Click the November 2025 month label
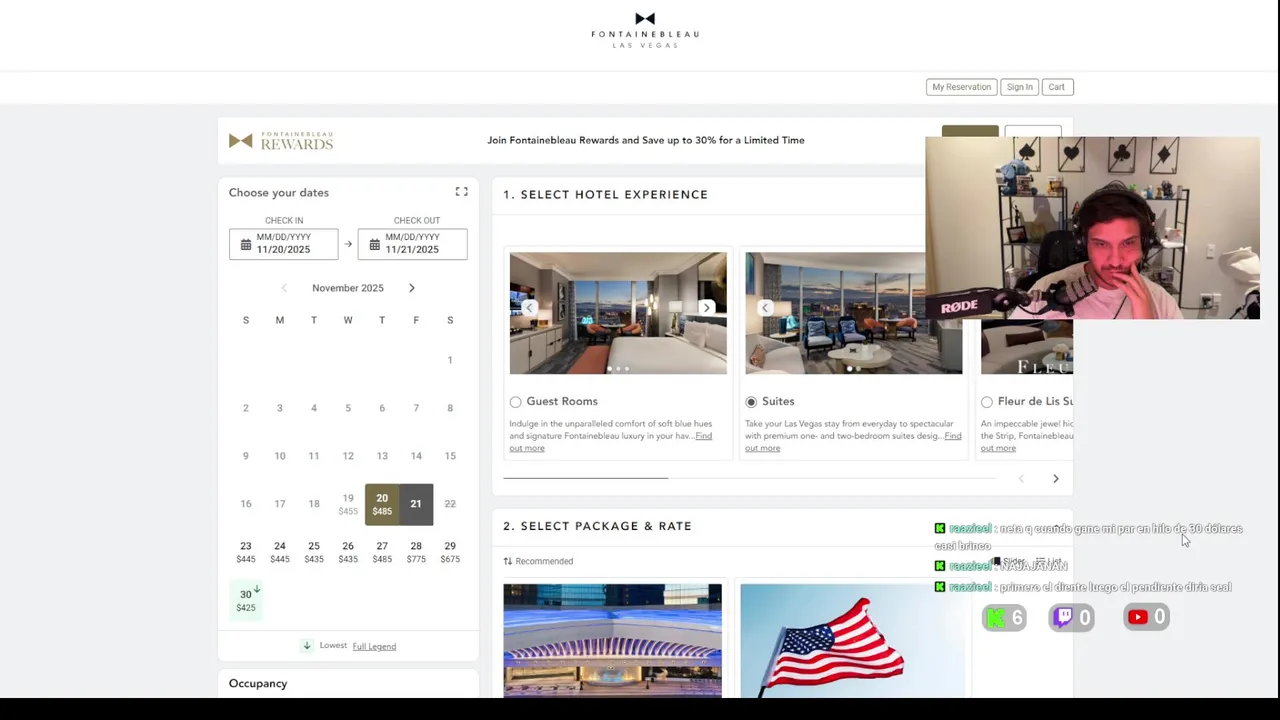The height and width of the screenshot is (720, 1280). coord(348,288)
